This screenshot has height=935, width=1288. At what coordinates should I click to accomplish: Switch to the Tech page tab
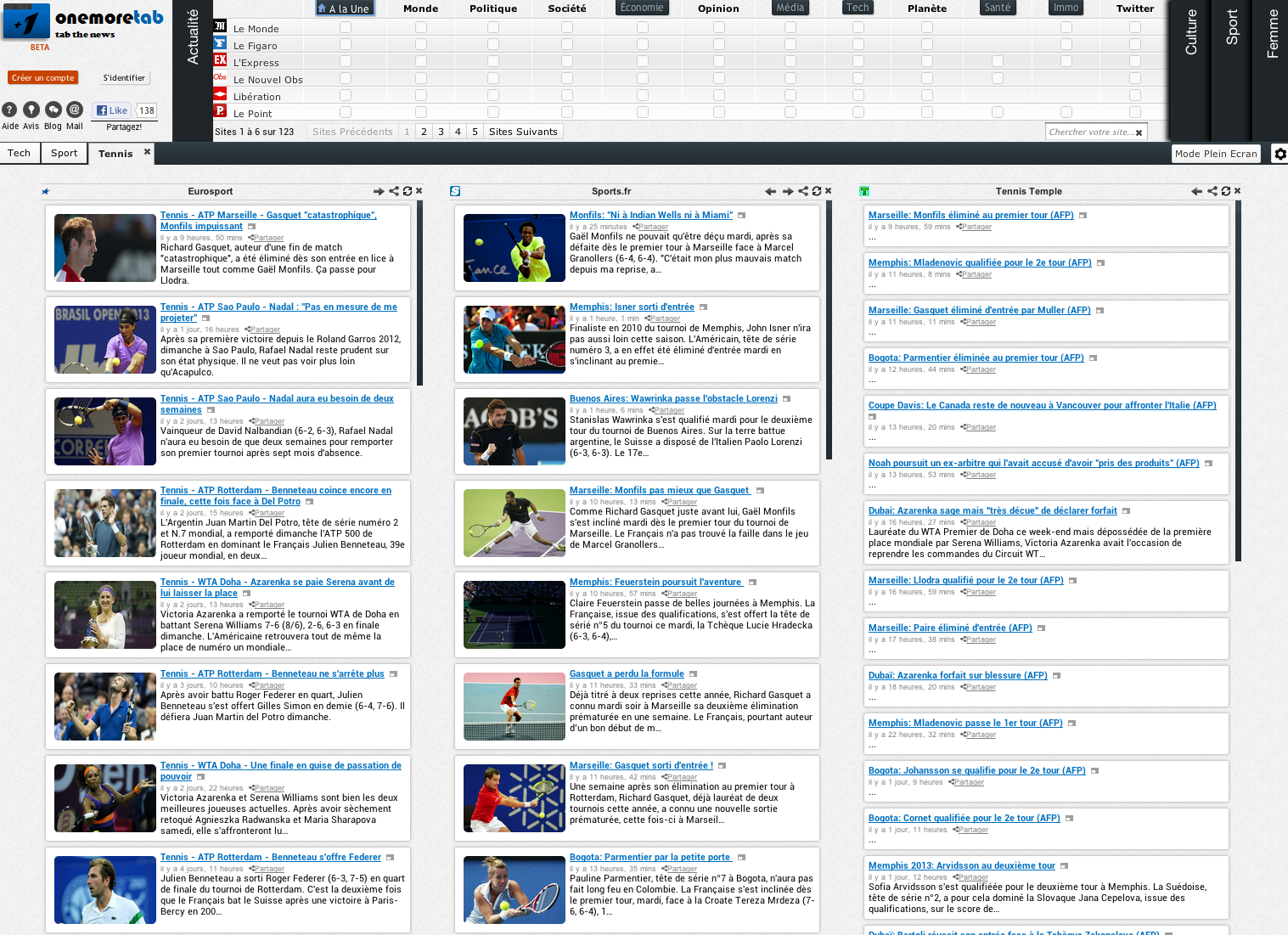coord(20,153)
